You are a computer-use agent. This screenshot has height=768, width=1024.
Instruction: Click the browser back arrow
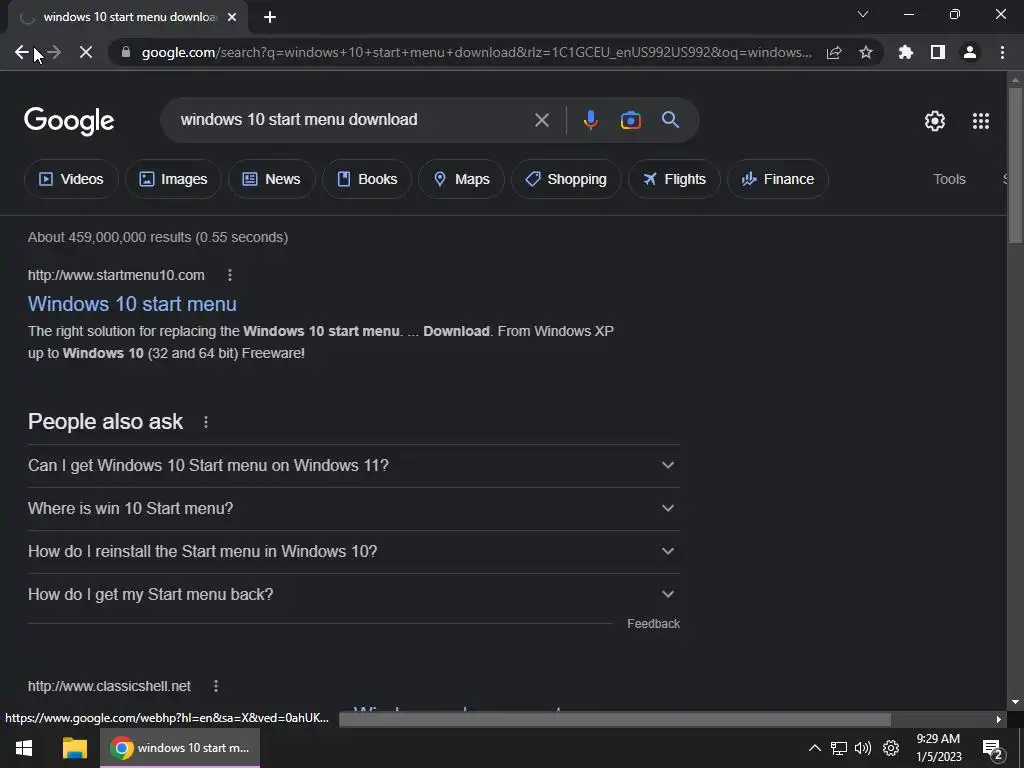(x=22, y=52)
